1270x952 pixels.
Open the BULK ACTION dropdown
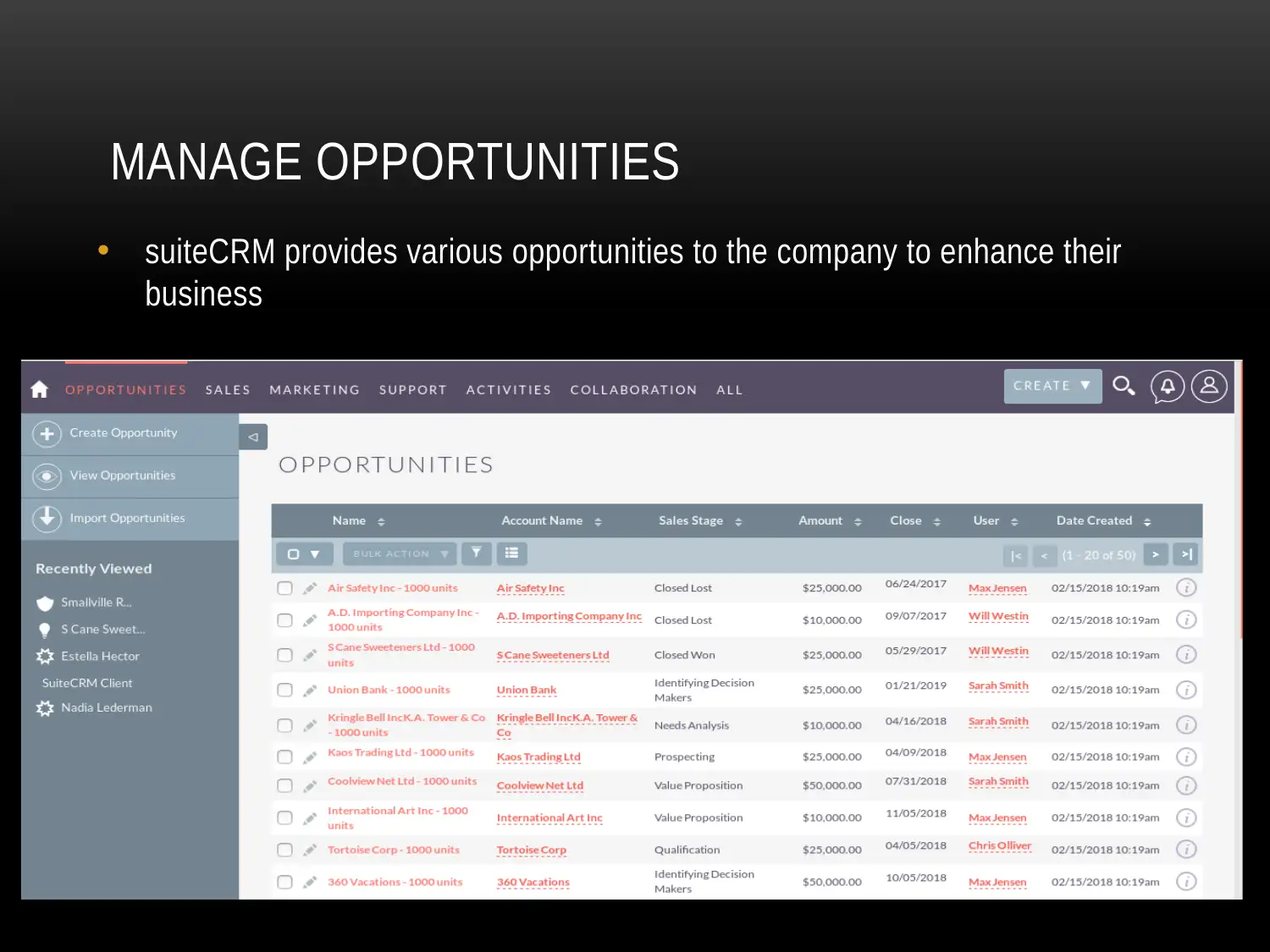[400, 554]
